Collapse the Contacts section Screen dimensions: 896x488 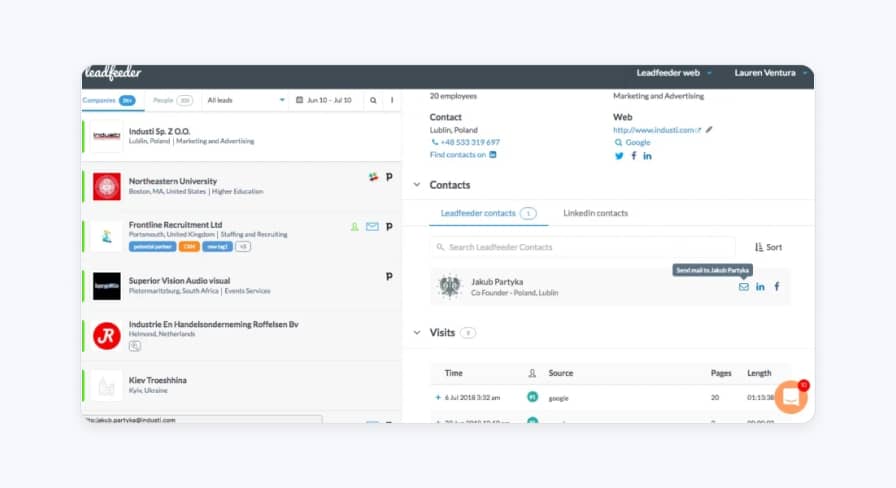pyautogui.click(x=417, y=185)
